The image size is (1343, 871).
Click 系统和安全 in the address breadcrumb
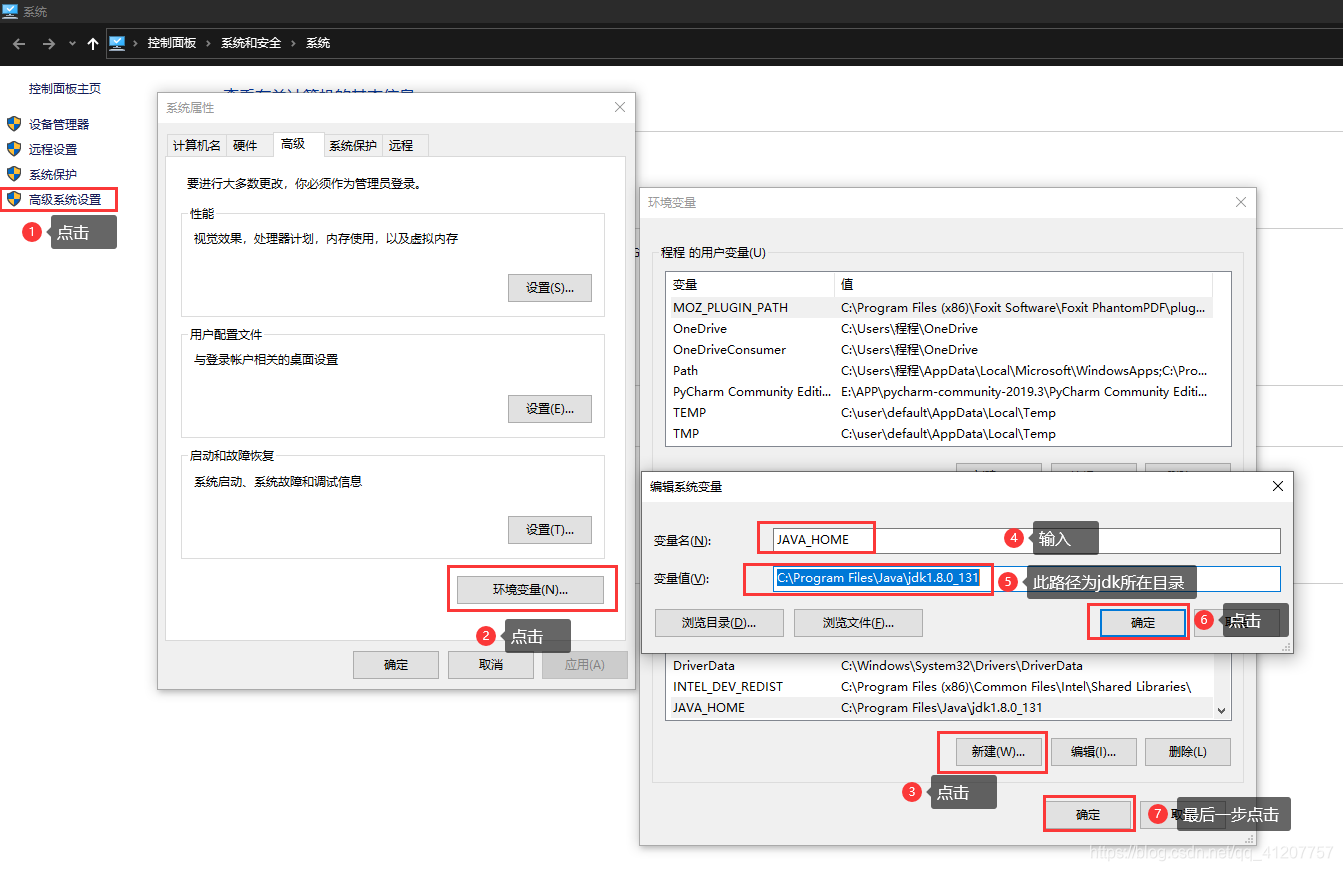[251, 43]
